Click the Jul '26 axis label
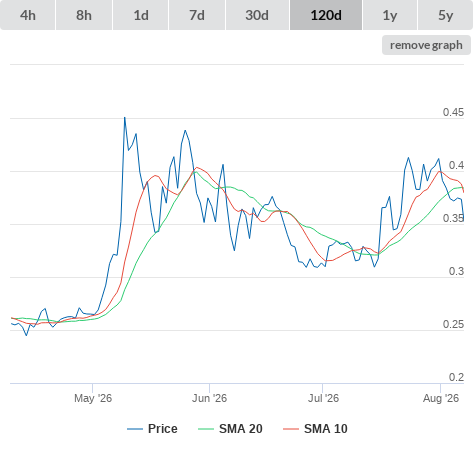This screenshot has width=474, height=455. 323,398
